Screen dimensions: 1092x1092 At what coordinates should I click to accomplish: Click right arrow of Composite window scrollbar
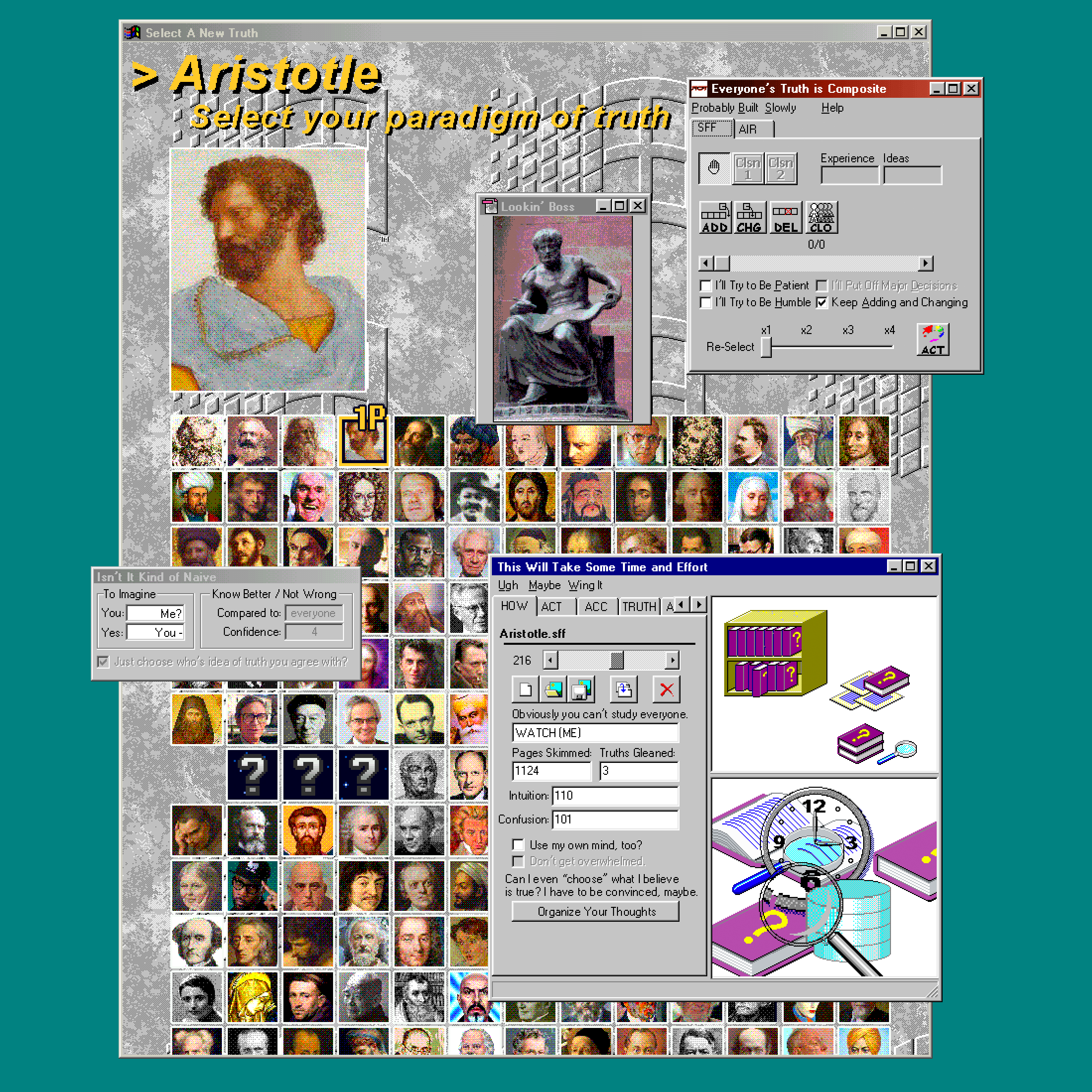pyautogui.click(x=925, y=264)
